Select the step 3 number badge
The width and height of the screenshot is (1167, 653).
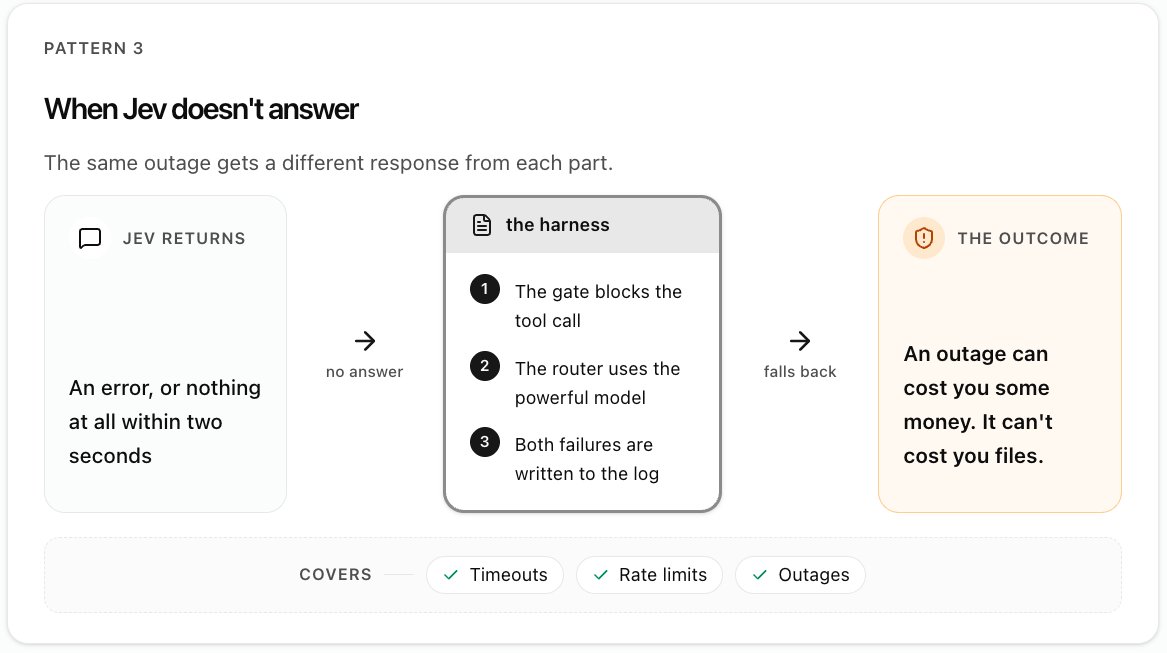(485, 442)
